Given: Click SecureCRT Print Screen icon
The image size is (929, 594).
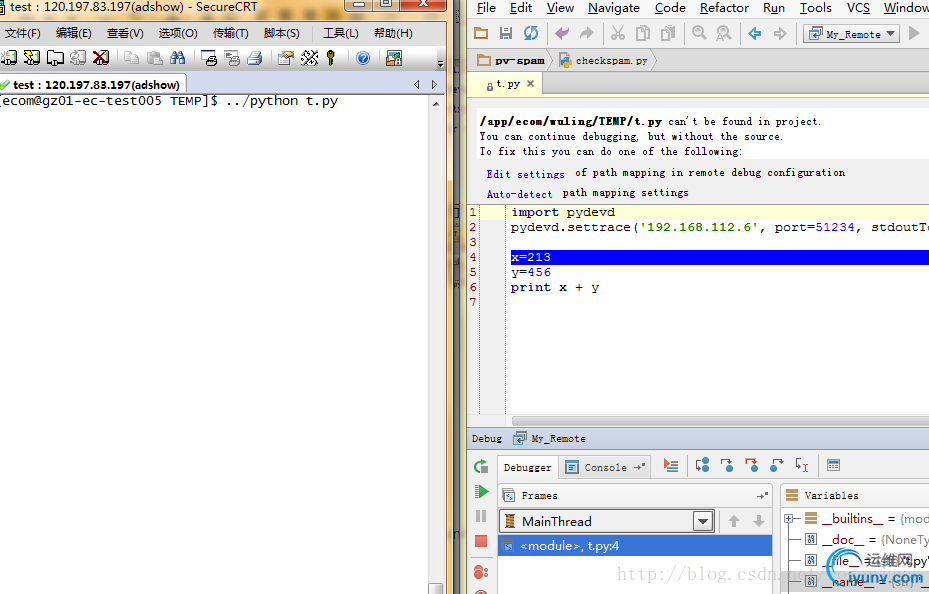Looking at the screenshot, I should (x=209, y=57).
